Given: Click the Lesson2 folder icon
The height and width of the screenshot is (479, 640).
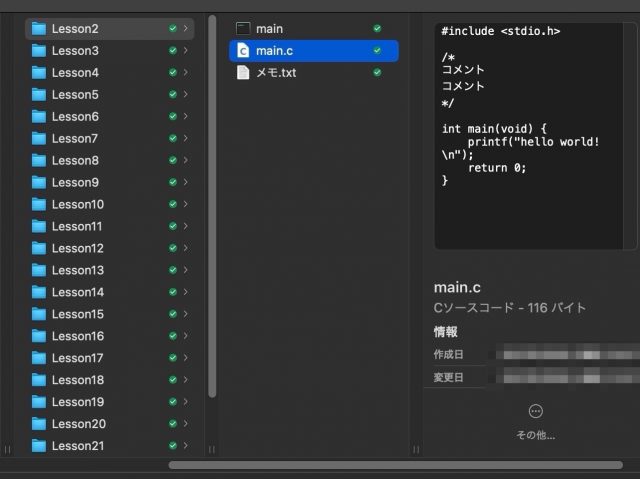Looking at the screenshot, I should tap(39, 29).
